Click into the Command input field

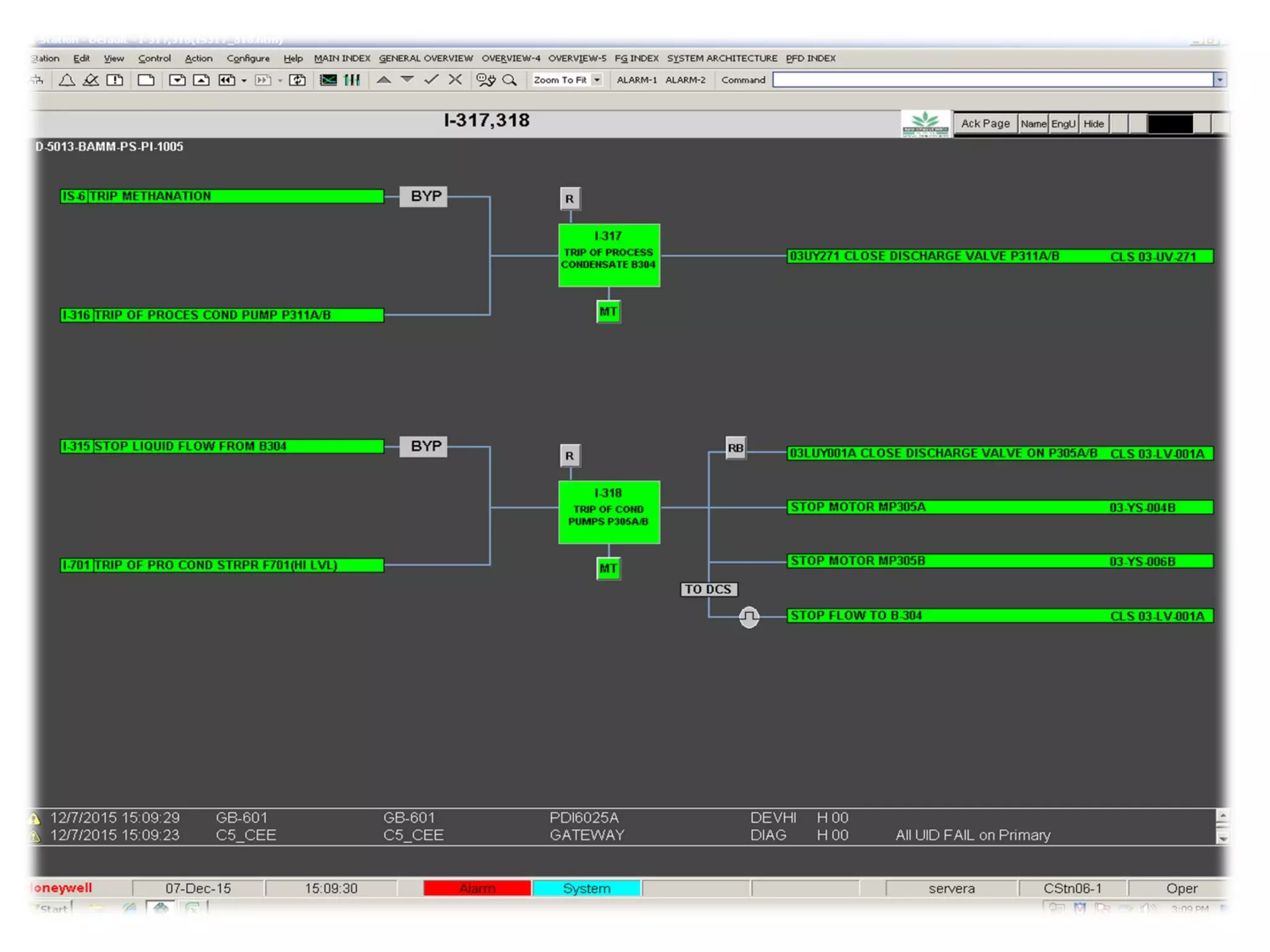click(992, 80)
